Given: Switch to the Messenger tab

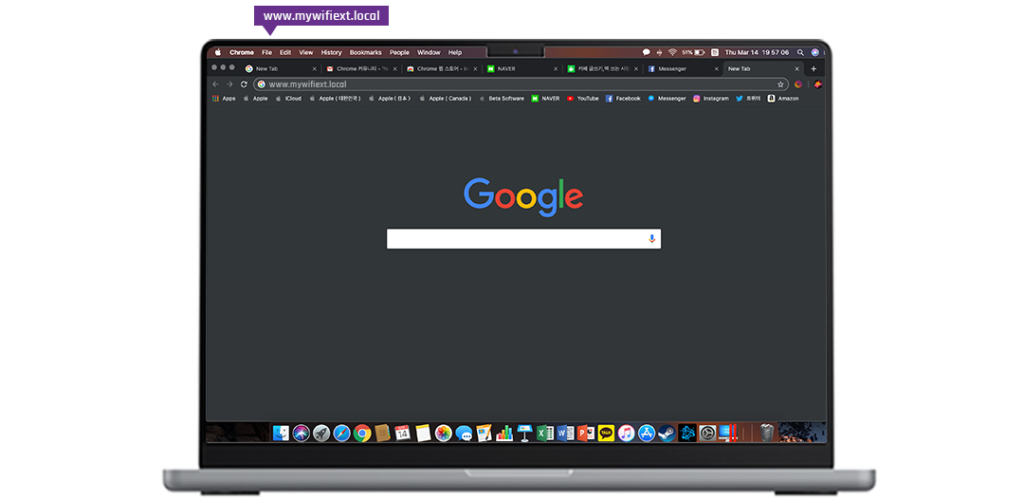Looking at the screenshot, I should click(x=682, y=69).
